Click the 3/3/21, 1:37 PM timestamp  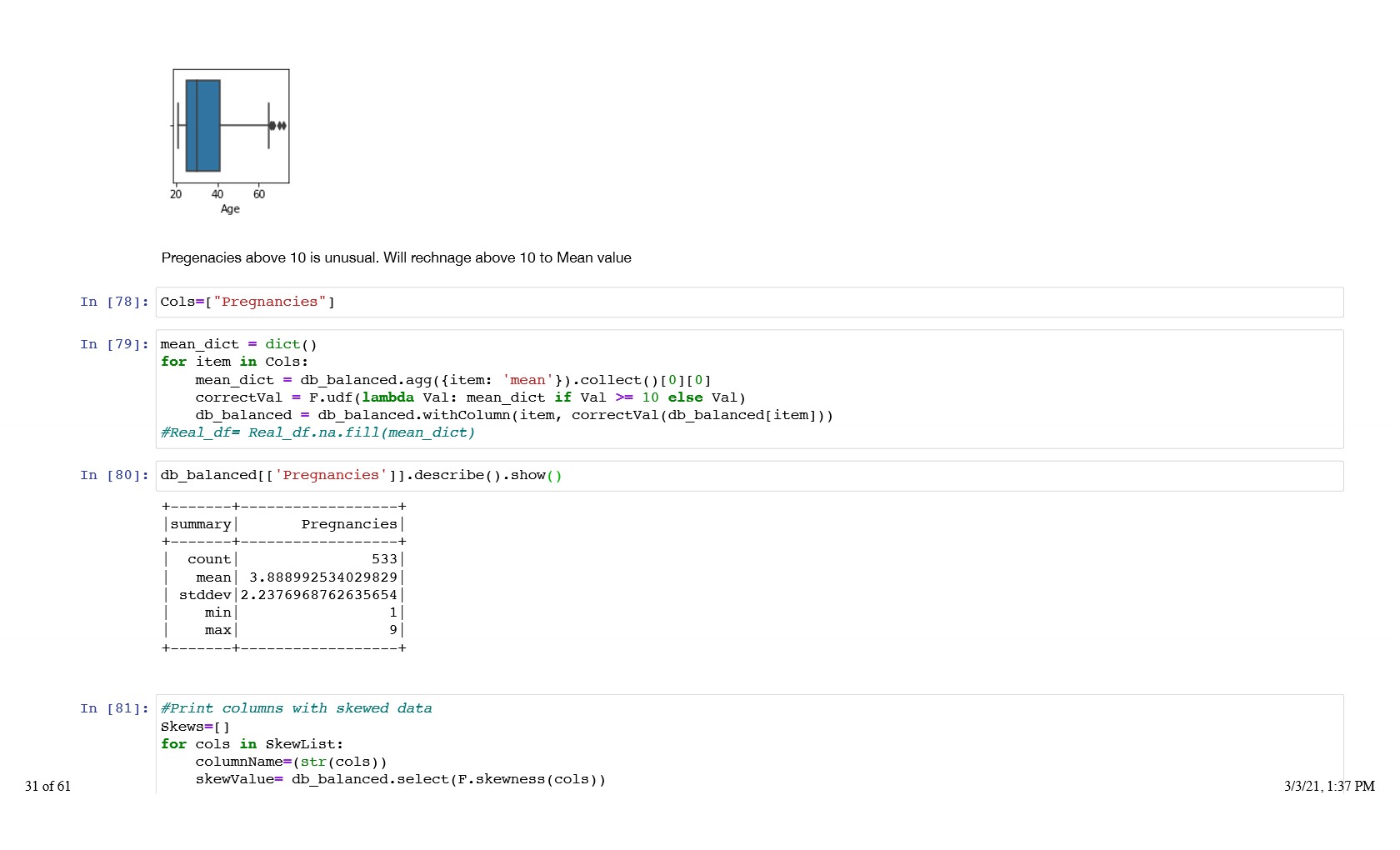click(x=1329, y=786)
